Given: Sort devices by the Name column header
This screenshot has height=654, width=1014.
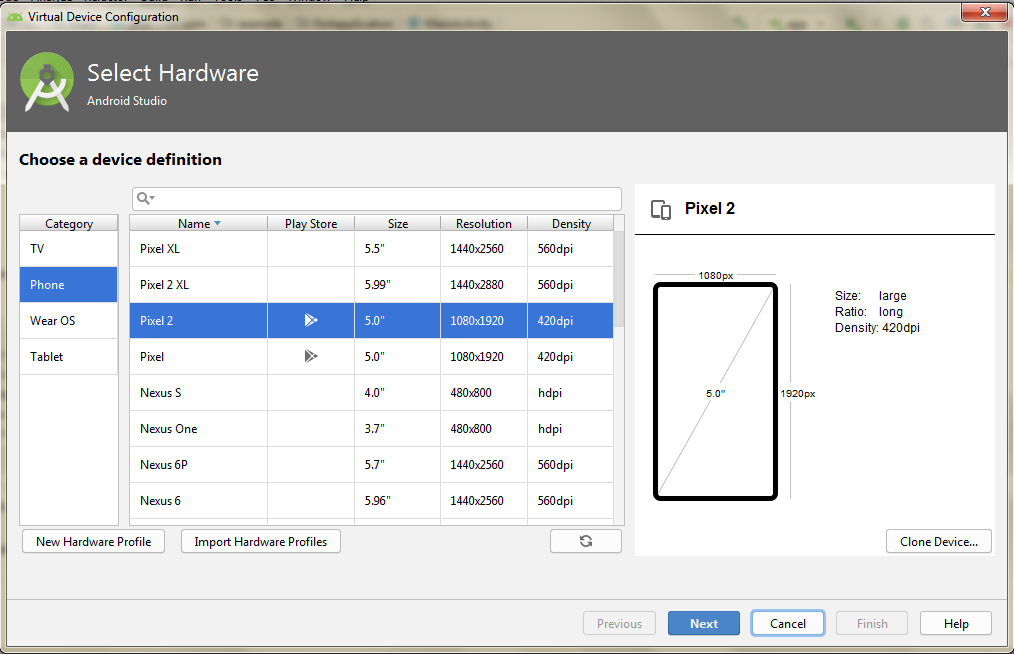Looking at the screenshot, I should click(199, 223).
